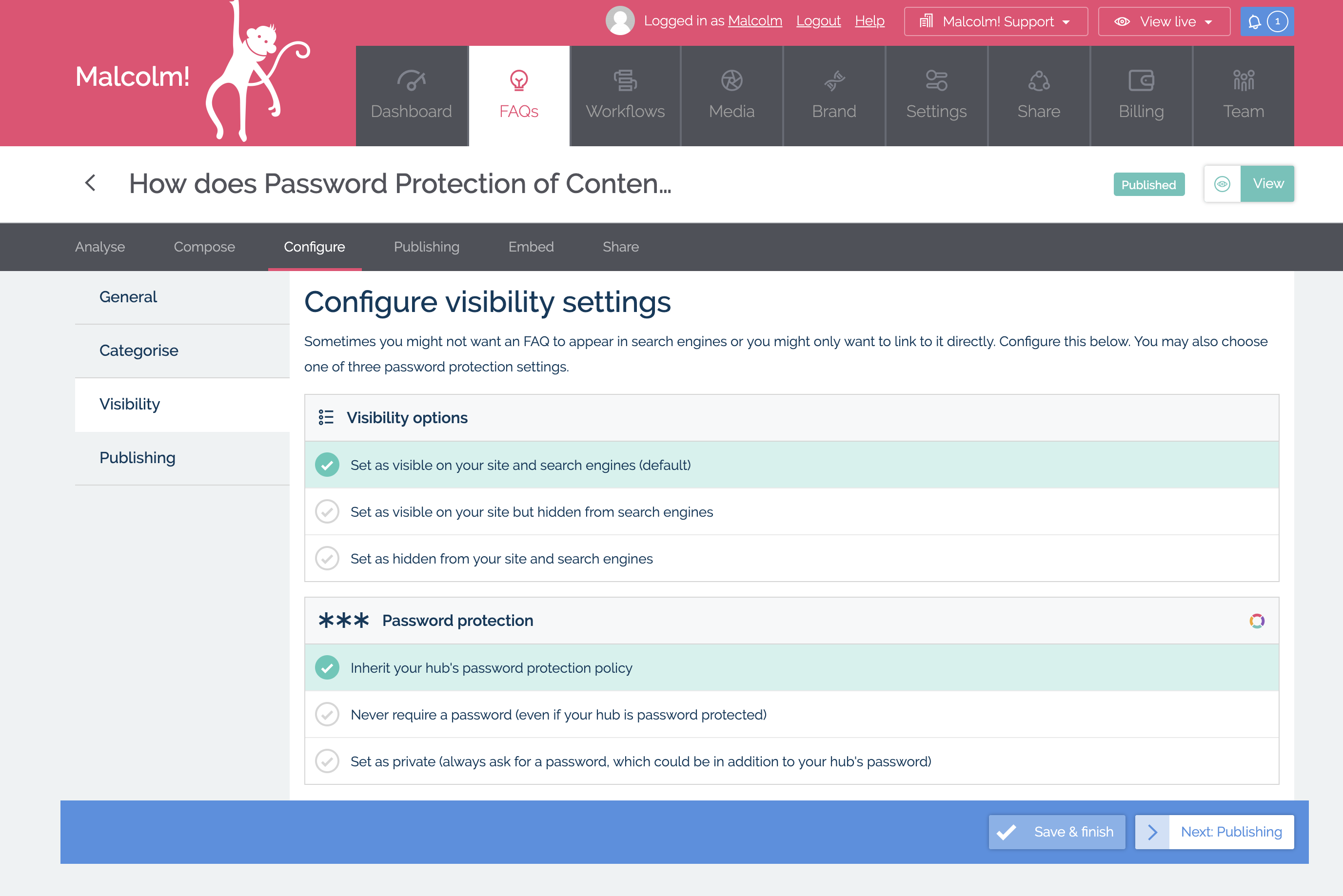Viewport: 1343px width, 896px height.
Task: Open the View live dropdown
Action: click(1164, 22)
